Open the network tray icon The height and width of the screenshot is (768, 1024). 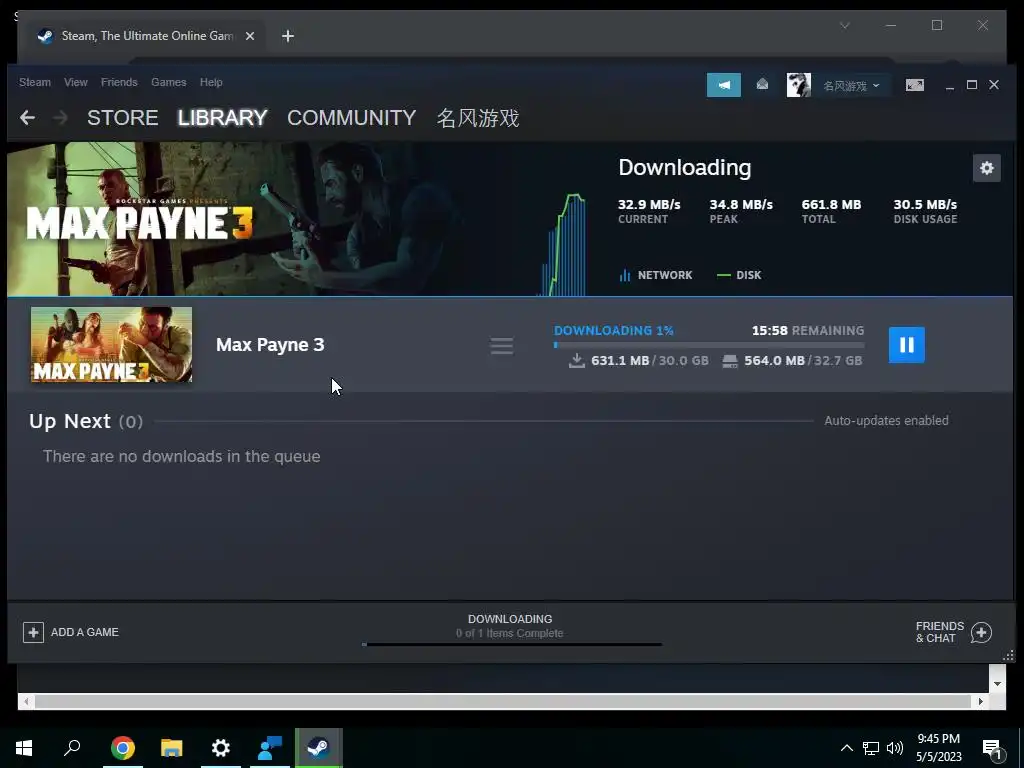coord(871,748)
